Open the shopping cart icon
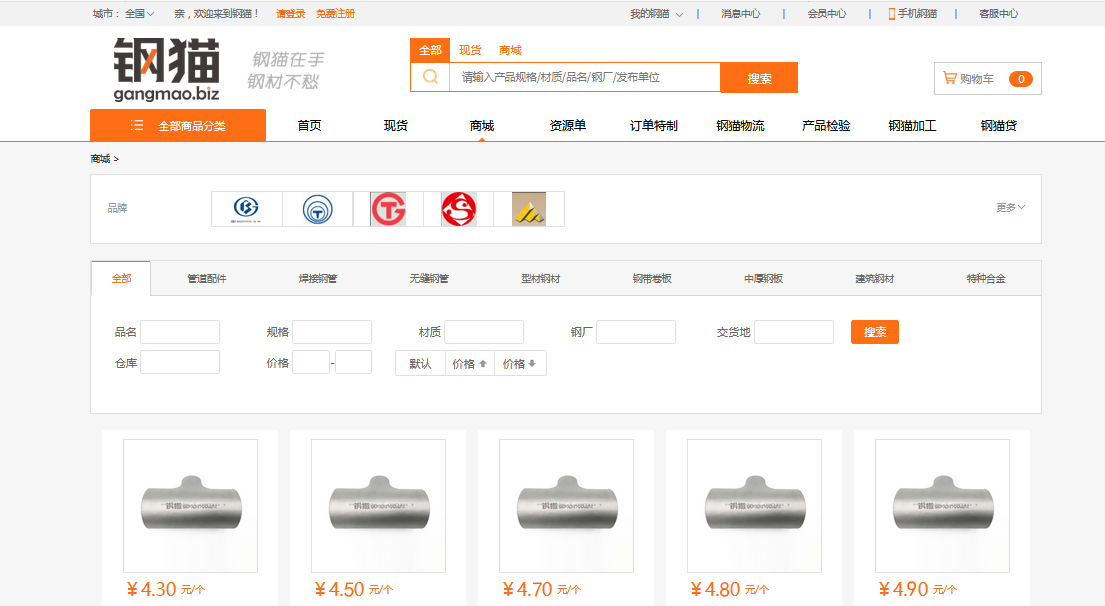The image size is (1105, 606). pyautogui.click(x=950, y=78)
